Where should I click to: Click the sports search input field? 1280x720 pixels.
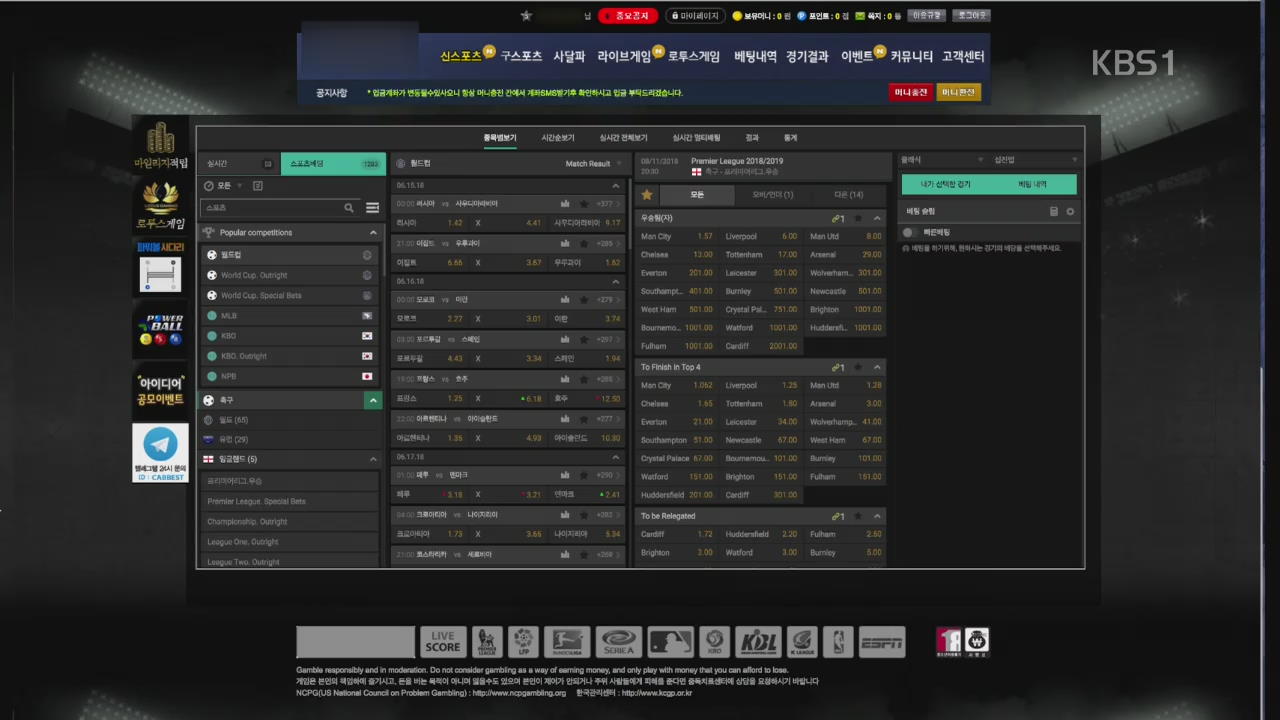pos(272,208)
